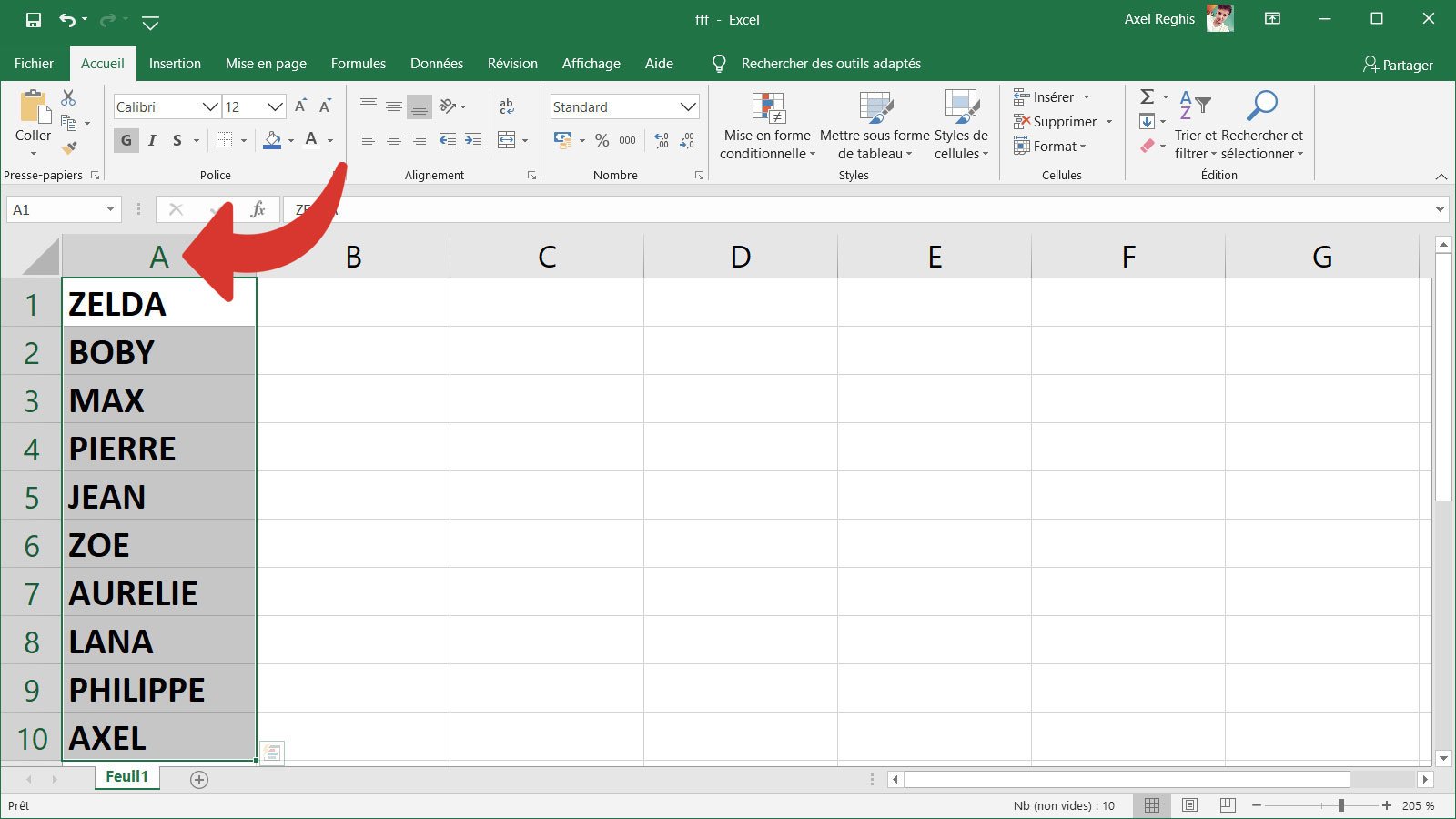Click the Partager button
Image resolution: width=1456 pixels, height=819 pixels.
tap(1399, 64)
